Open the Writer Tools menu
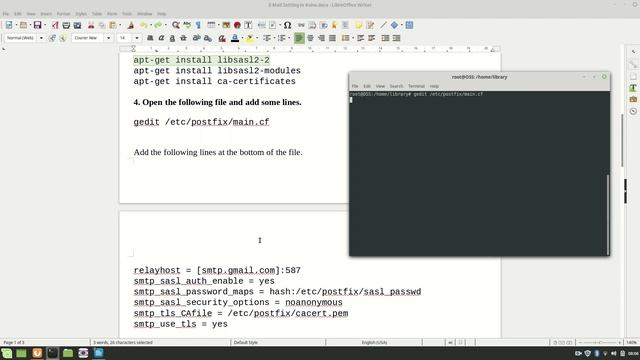This screenshot has width=640, height=360. click(x=127, y=14)
